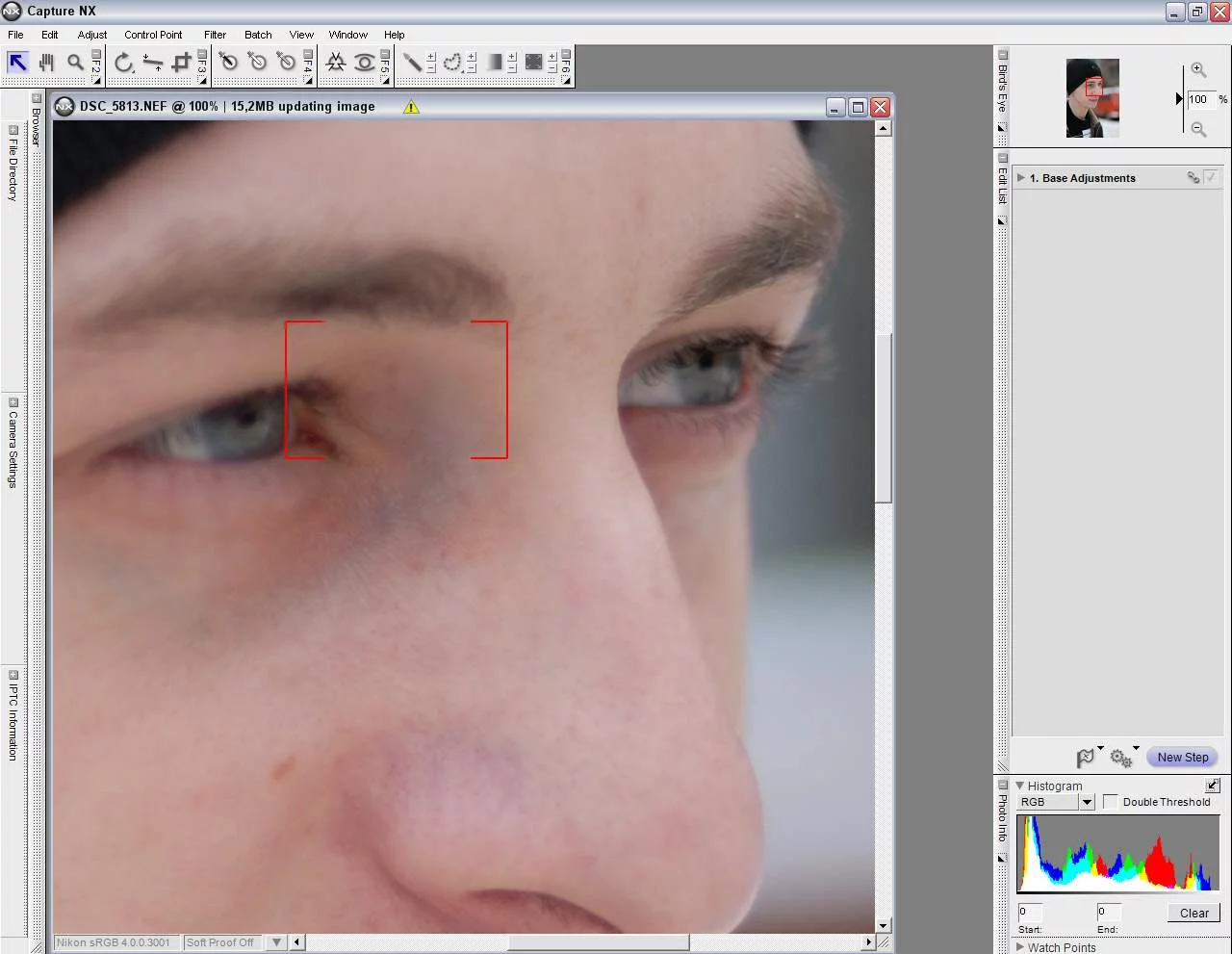Click the New Step button
The image size is (1232, 954).
(1182, 757)
